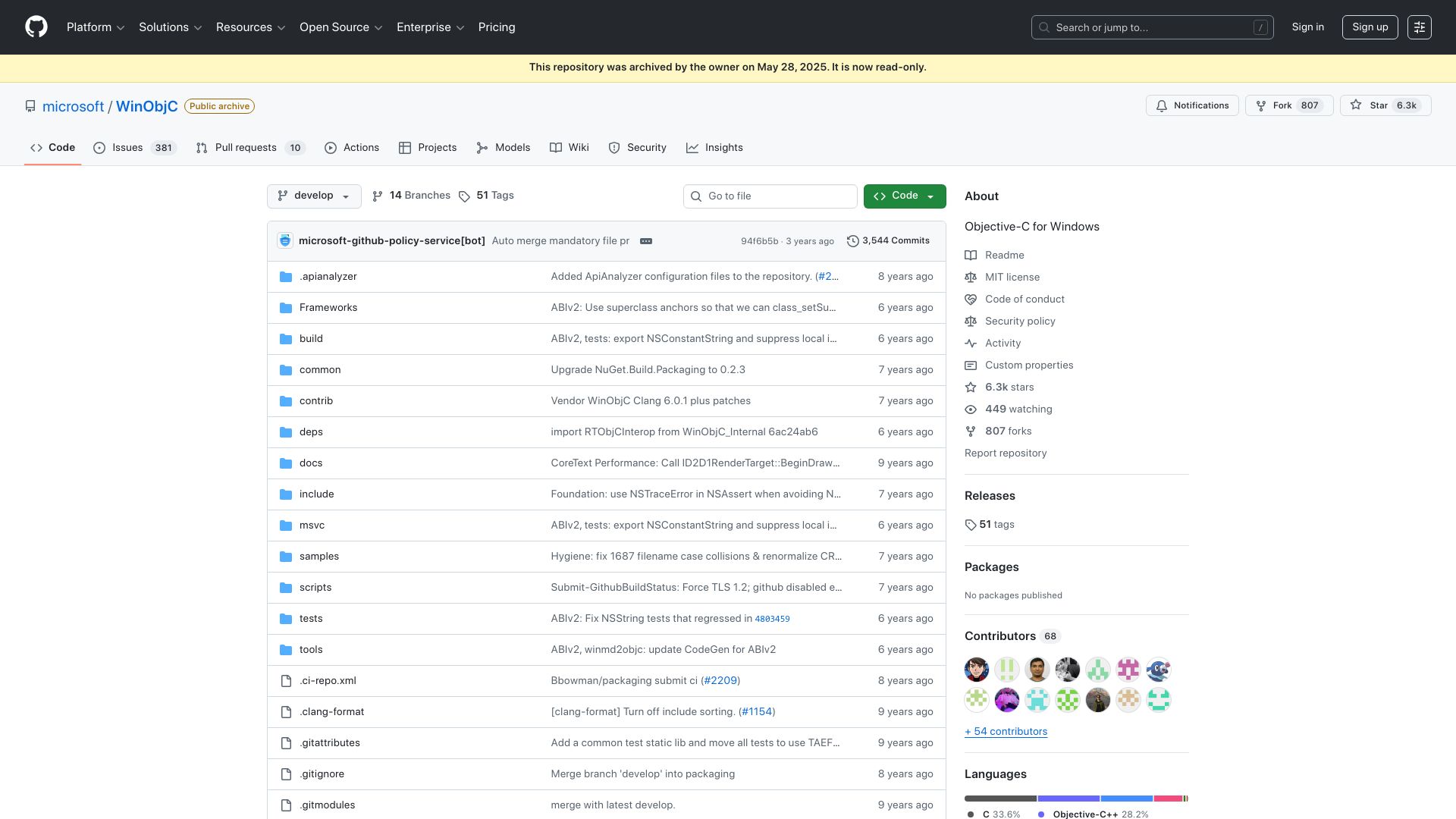
Task: Open the .clang-format file
Action: pyautogui.click(x=331, y=712)
